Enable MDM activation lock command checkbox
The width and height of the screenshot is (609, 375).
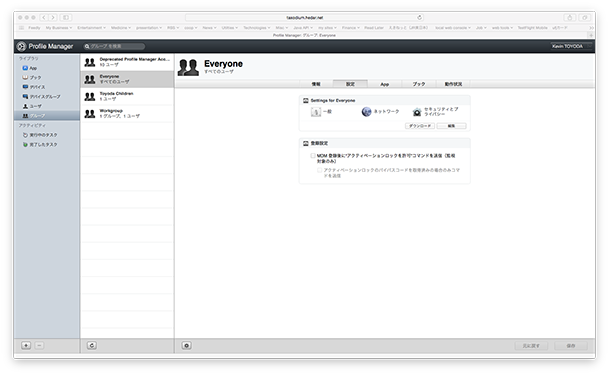313,156
